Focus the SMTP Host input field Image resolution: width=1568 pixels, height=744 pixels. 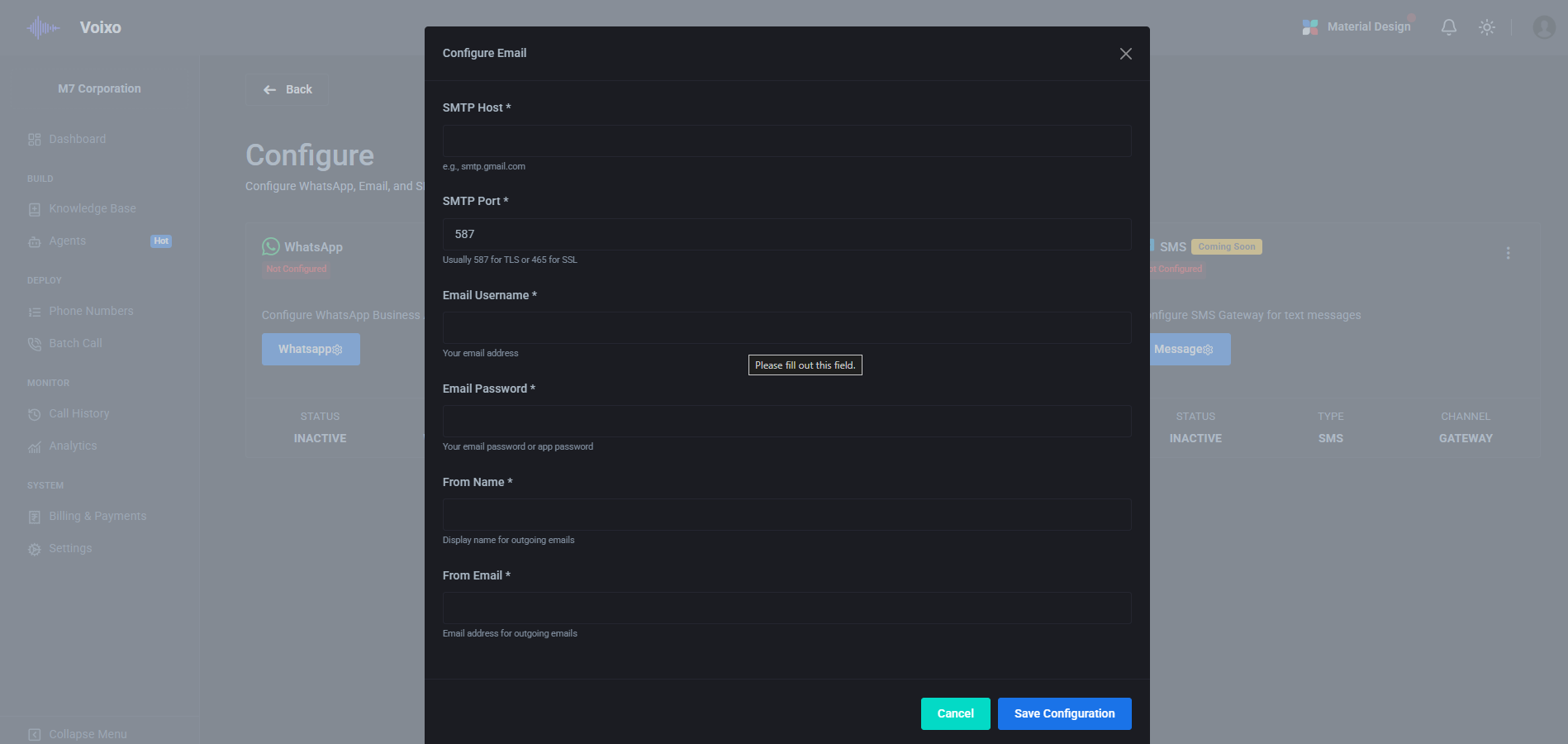pos(786,141)
